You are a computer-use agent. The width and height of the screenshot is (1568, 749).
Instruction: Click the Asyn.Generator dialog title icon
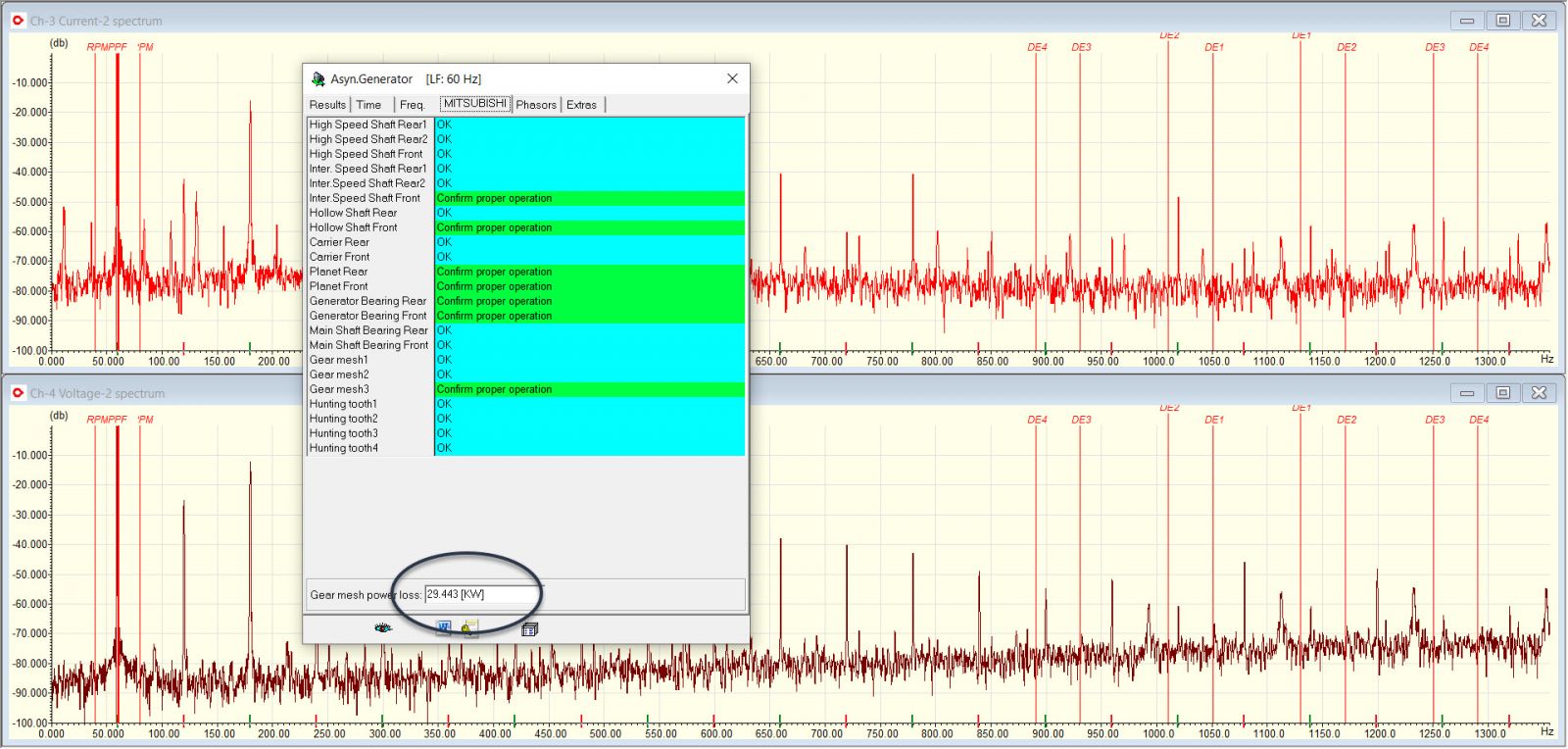pyautogui.click(x=318, y=79)
